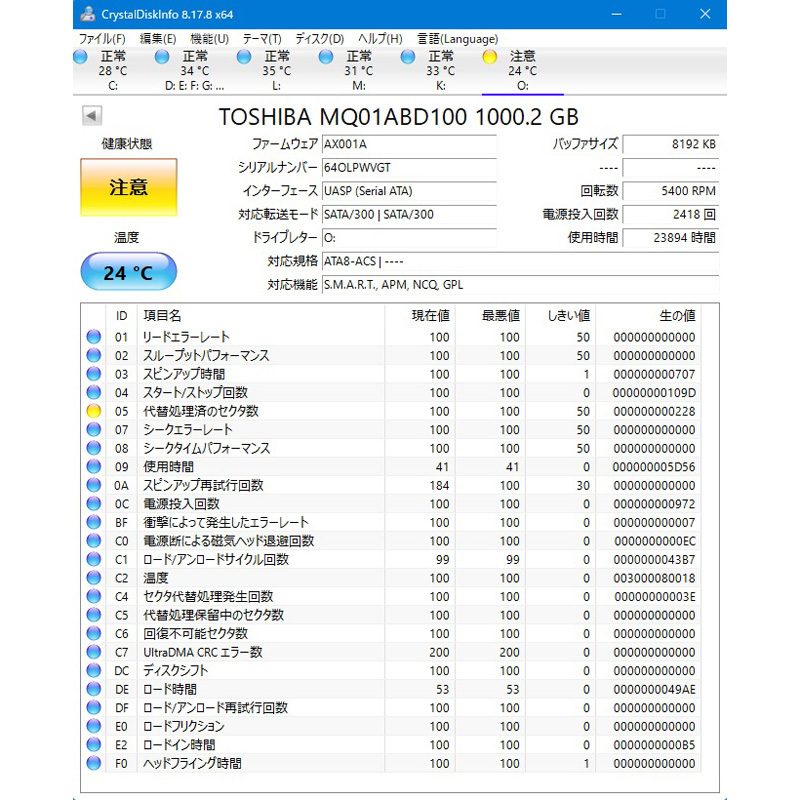The width and height of the screenshot is (800, 800).
Task: Click the rotation rate value 5400 RPM
Action: [670, 191]
